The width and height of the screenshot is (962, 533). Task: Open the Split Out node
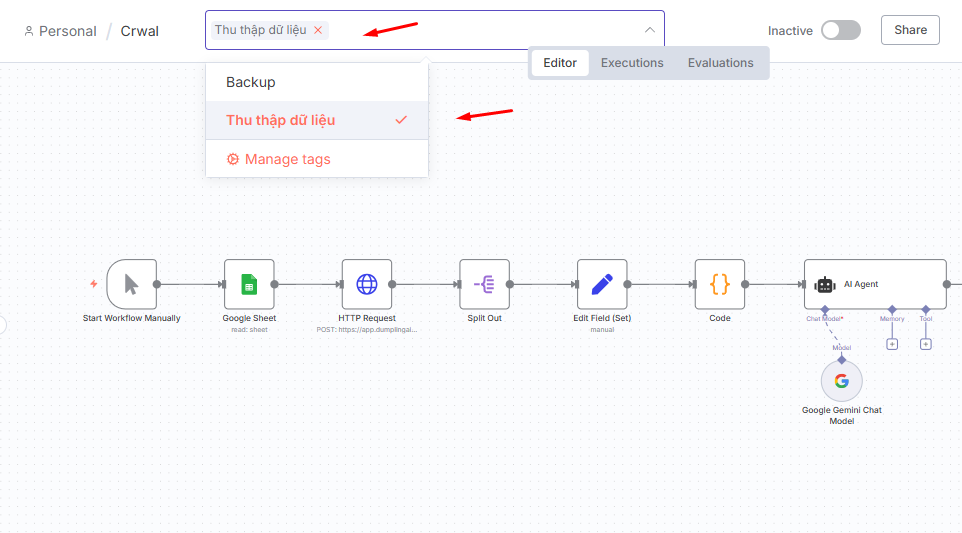[485, 284]
